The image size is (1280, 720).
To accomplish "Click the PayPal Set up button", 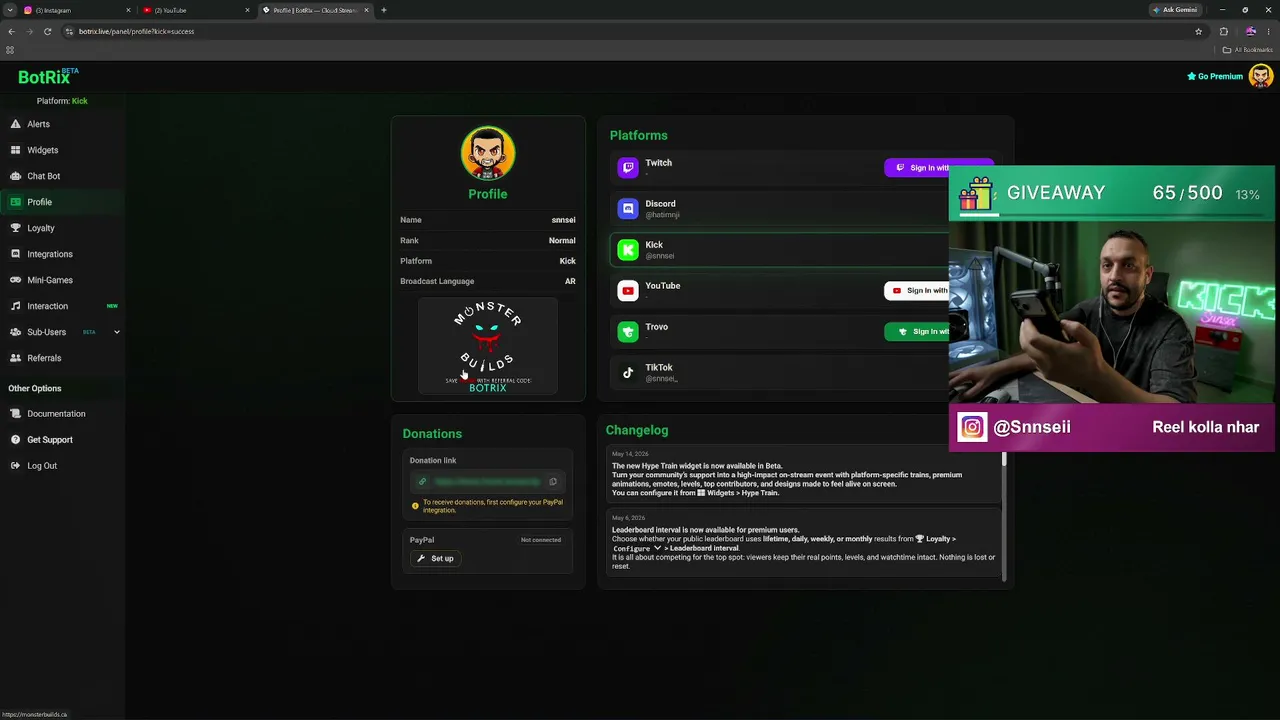I will point(435,559).
